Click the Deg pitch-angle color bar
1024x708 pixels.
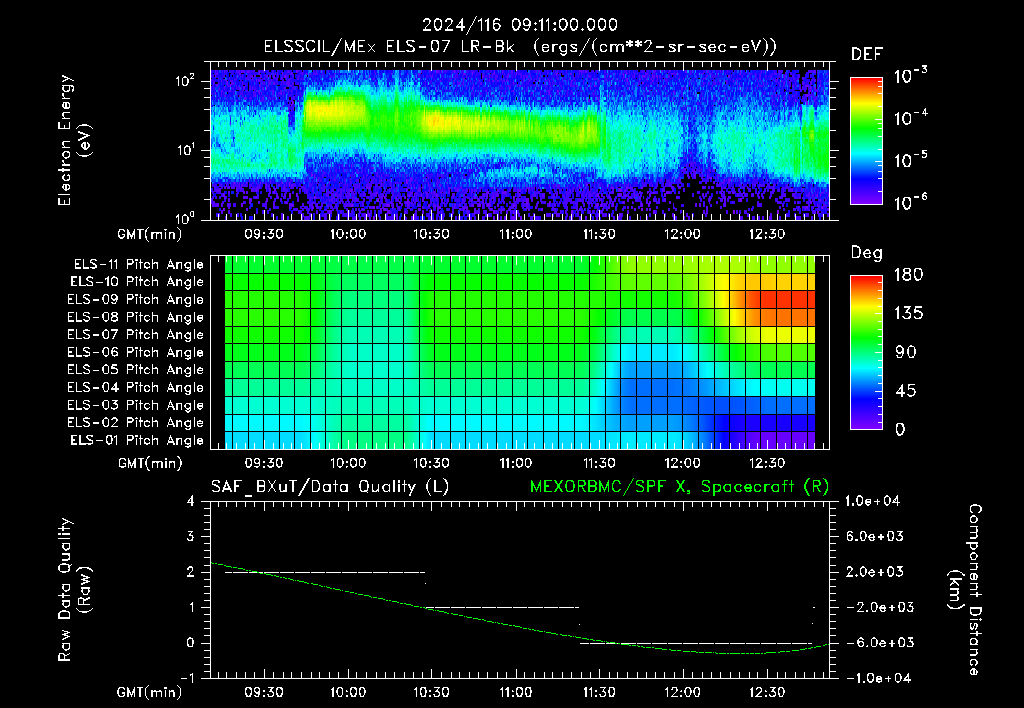(x=866, y=353)
